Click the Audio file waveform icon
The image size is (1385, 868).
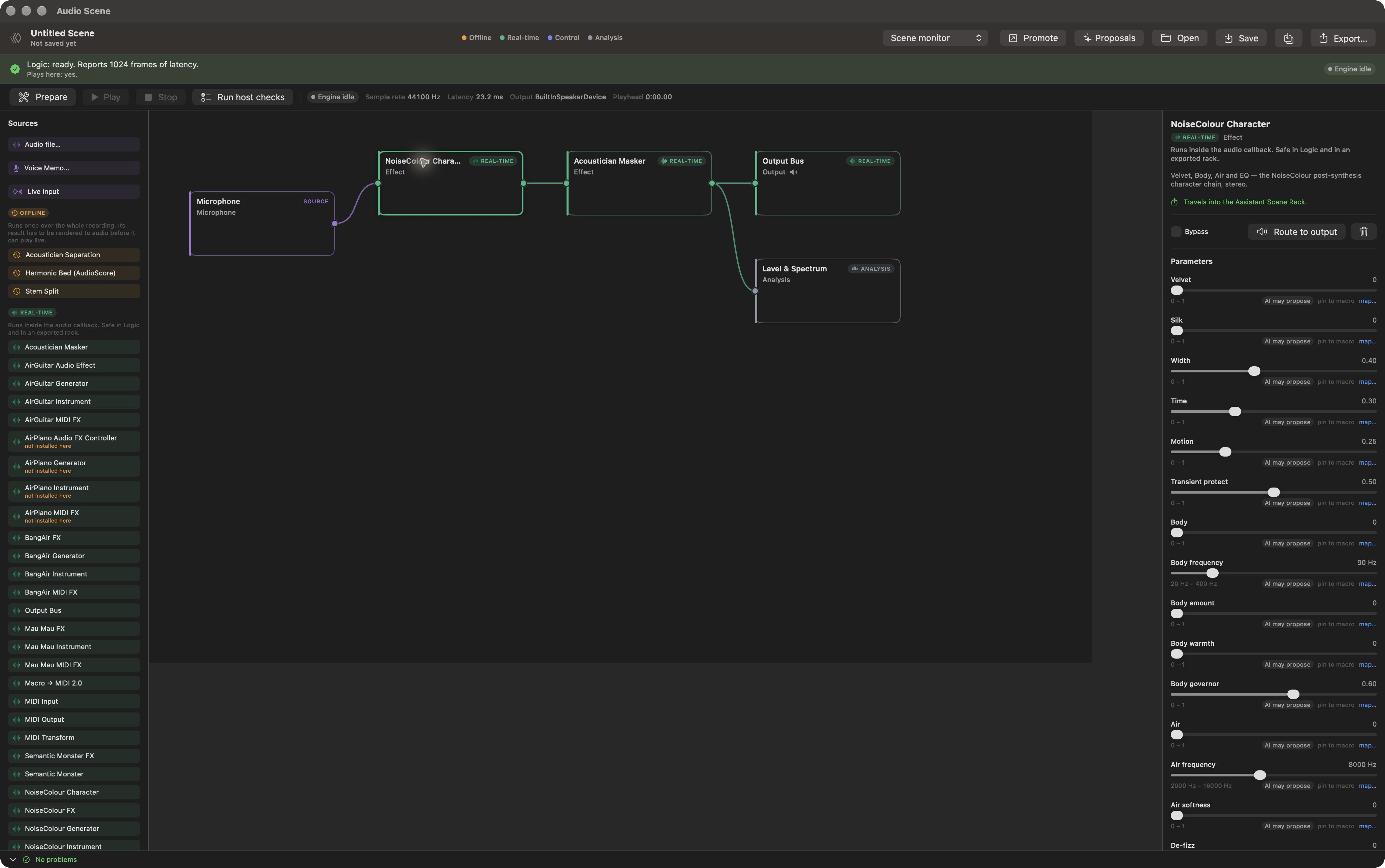[x=17, y=145]
